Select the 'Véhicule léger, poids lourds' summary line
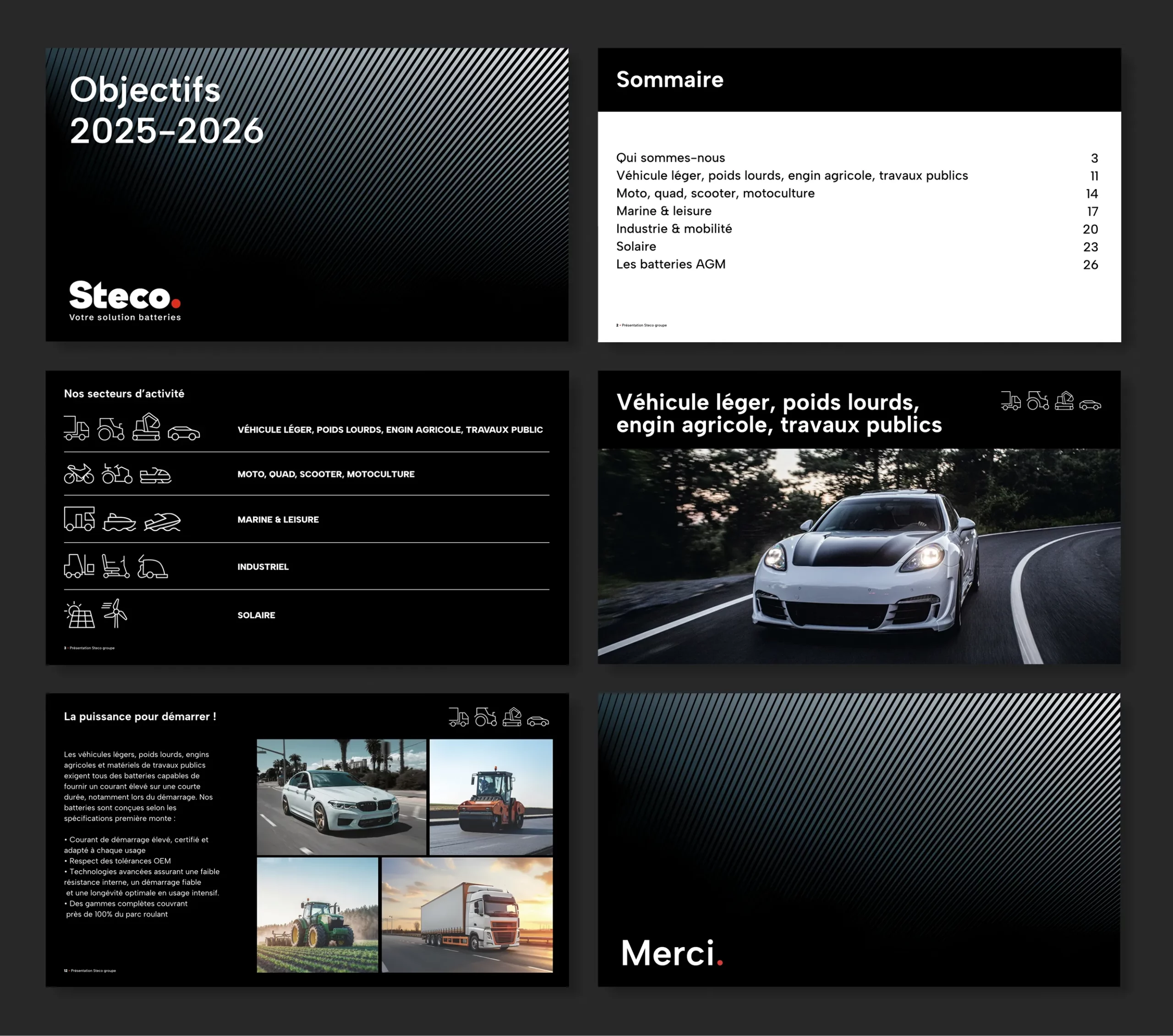The image size is (1173, 1036). (792, 175)
